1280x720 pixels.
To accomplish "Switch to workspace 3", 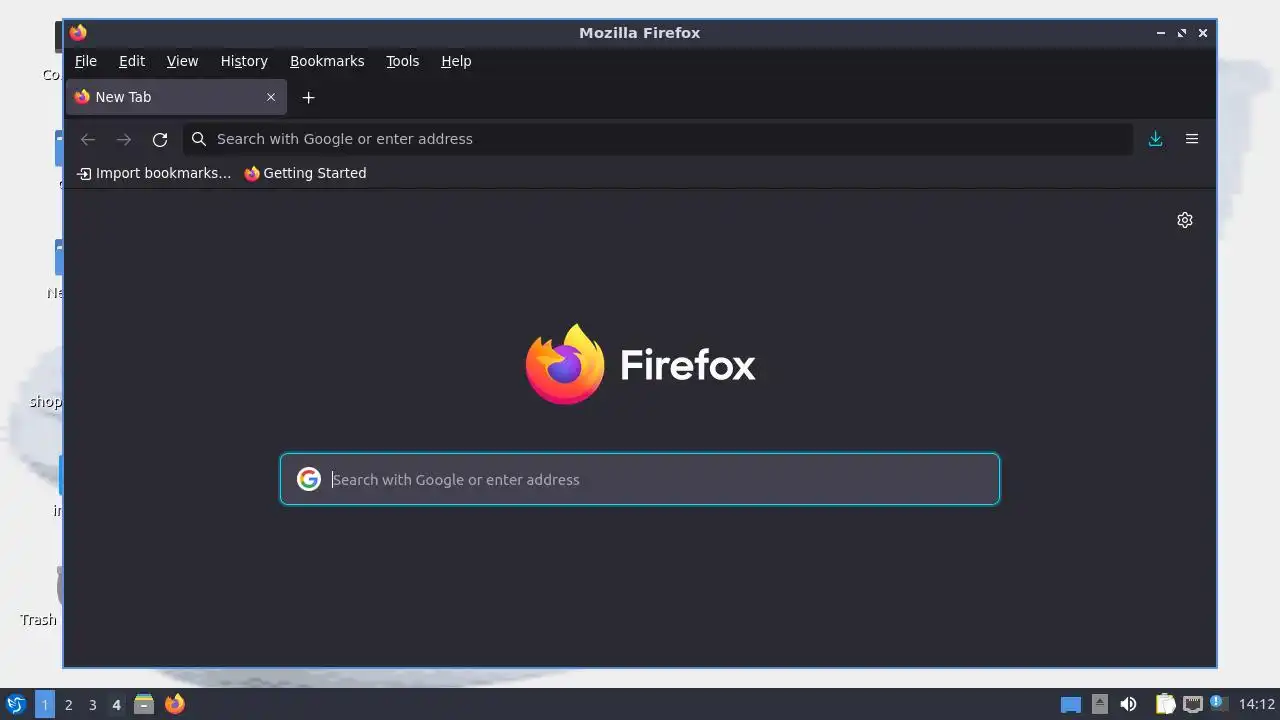I will click(93, 704).
